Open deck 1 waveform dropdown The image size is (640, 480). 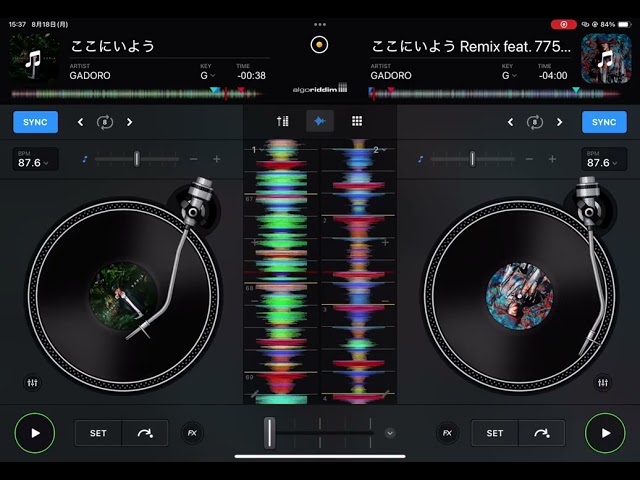click(x=258, y=150)
